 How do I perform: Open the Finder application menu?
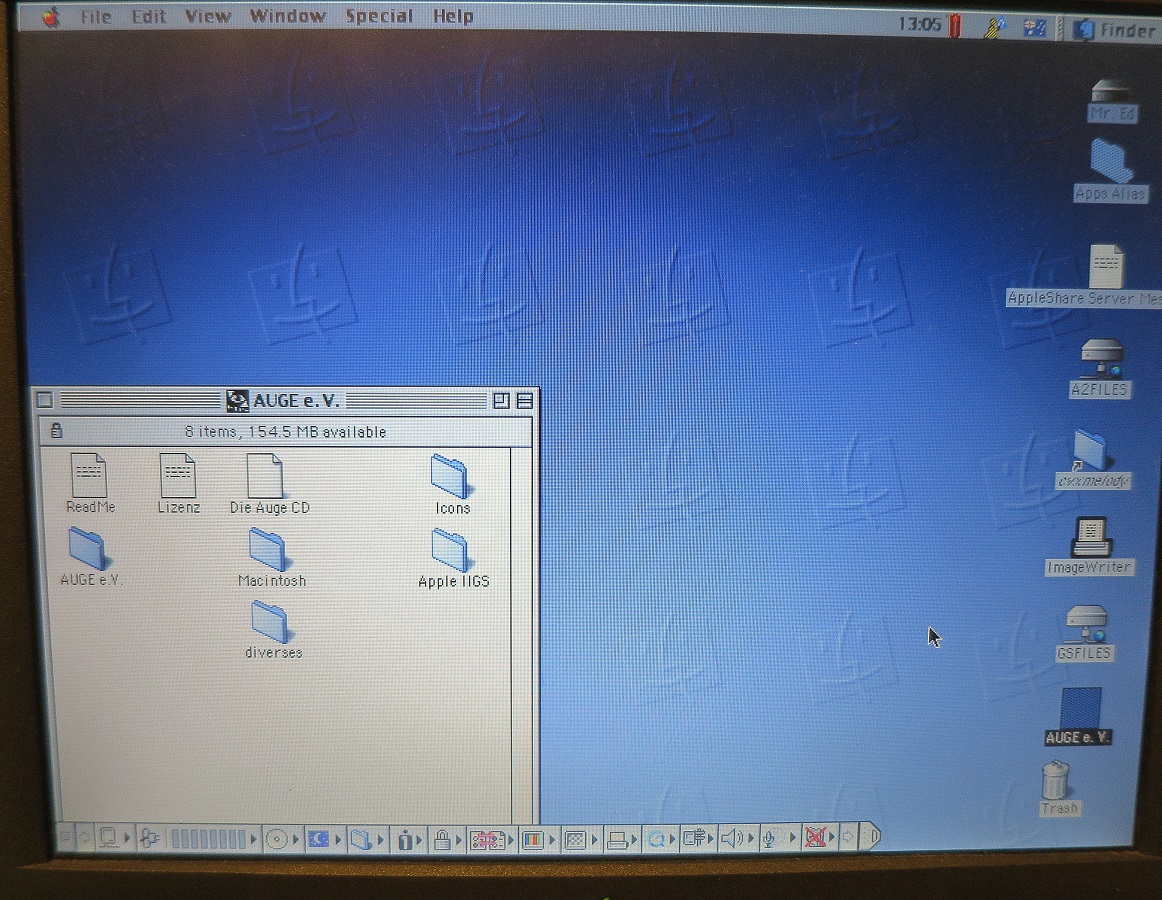tap(1114, 30)
